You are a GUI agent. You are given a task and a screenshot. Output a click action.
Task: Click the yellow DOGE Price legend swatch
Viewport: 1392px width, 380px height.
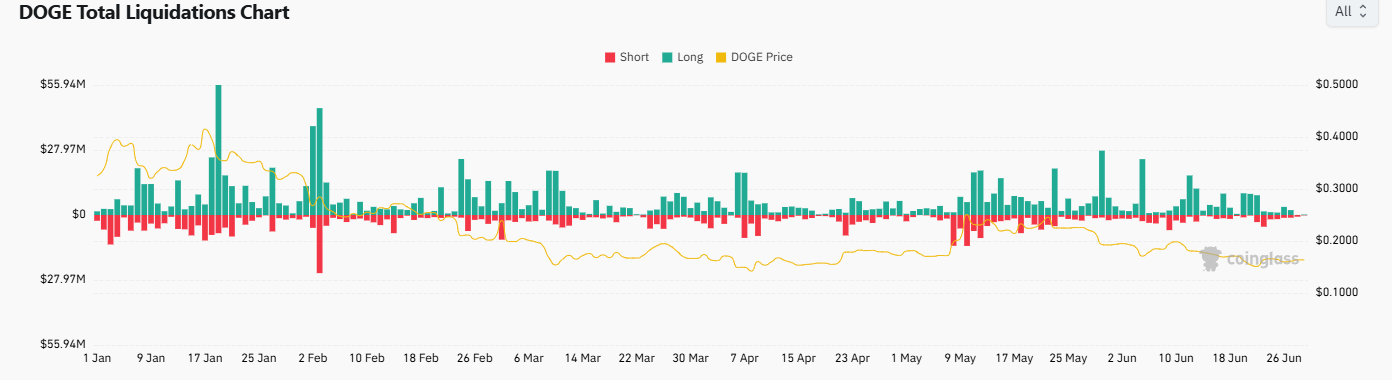coord(720,57)
